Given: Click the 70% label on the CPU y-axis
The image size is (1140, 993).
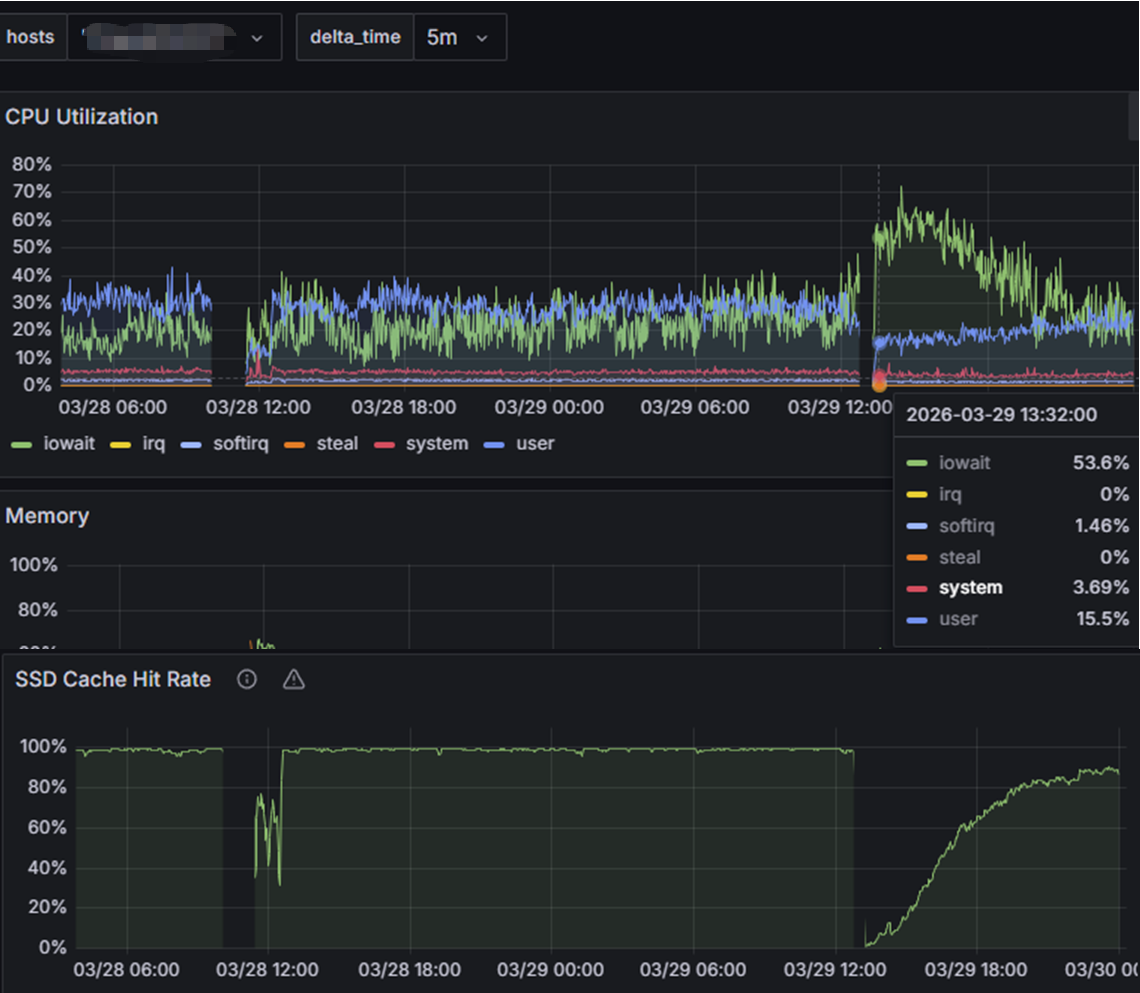Looking at the screenshot, I should click(32, 191).
